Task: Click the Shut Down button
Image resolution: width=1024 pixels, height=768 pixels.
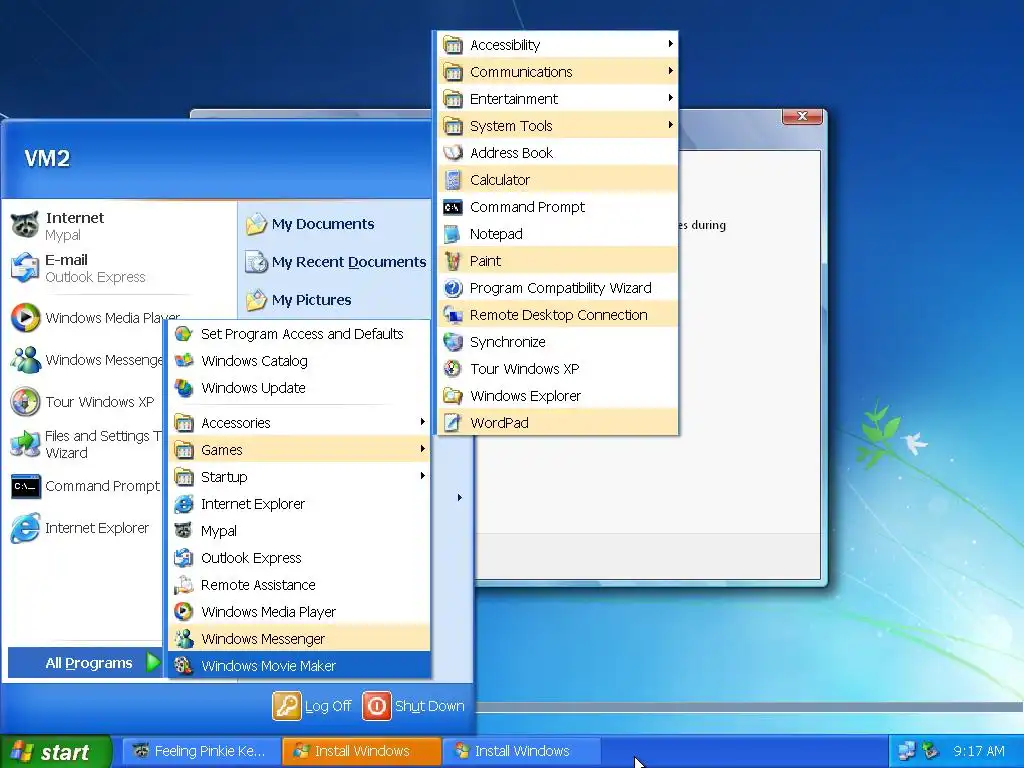Action: coord(413,706)
